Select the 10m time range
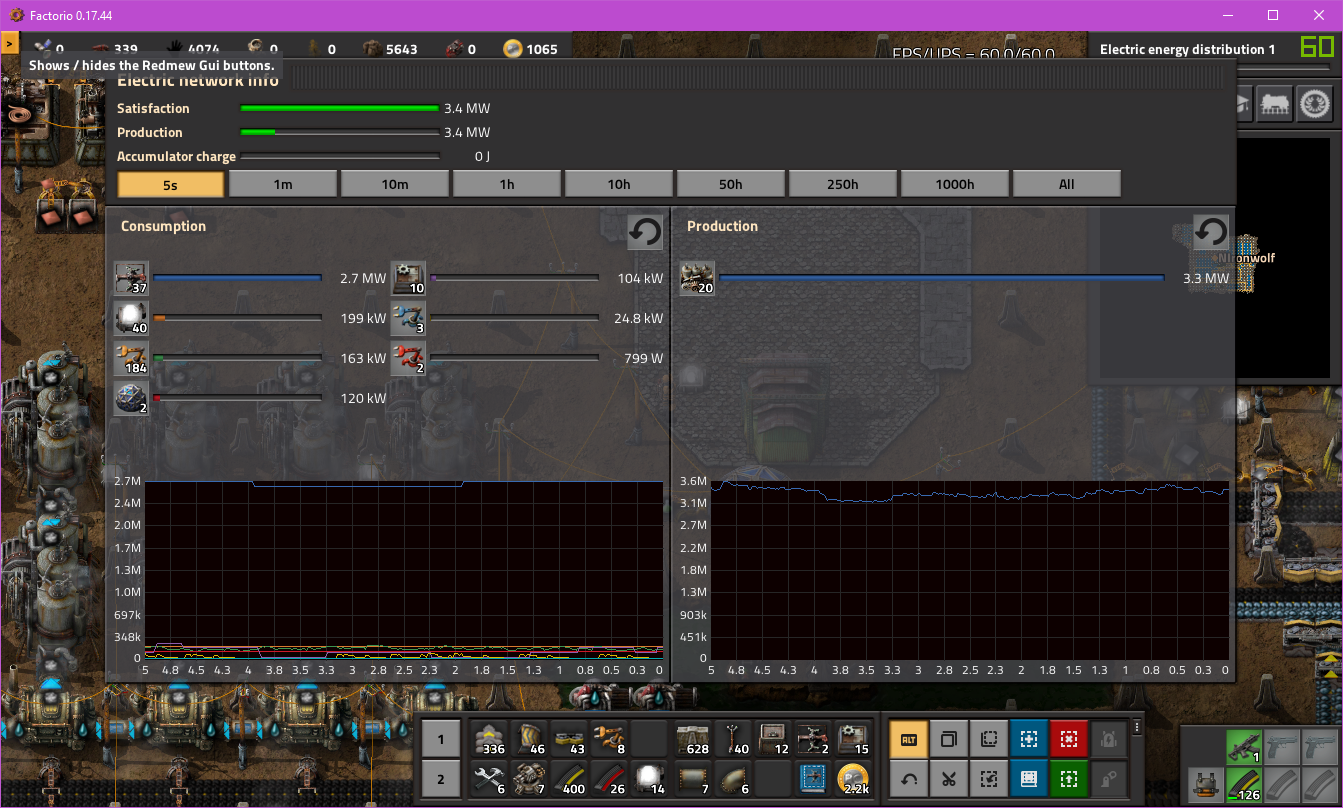 click(x=395, y=184)
